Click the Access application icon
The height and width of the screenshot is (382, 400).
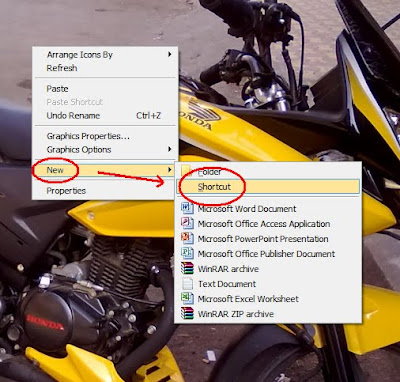(187, 223)
